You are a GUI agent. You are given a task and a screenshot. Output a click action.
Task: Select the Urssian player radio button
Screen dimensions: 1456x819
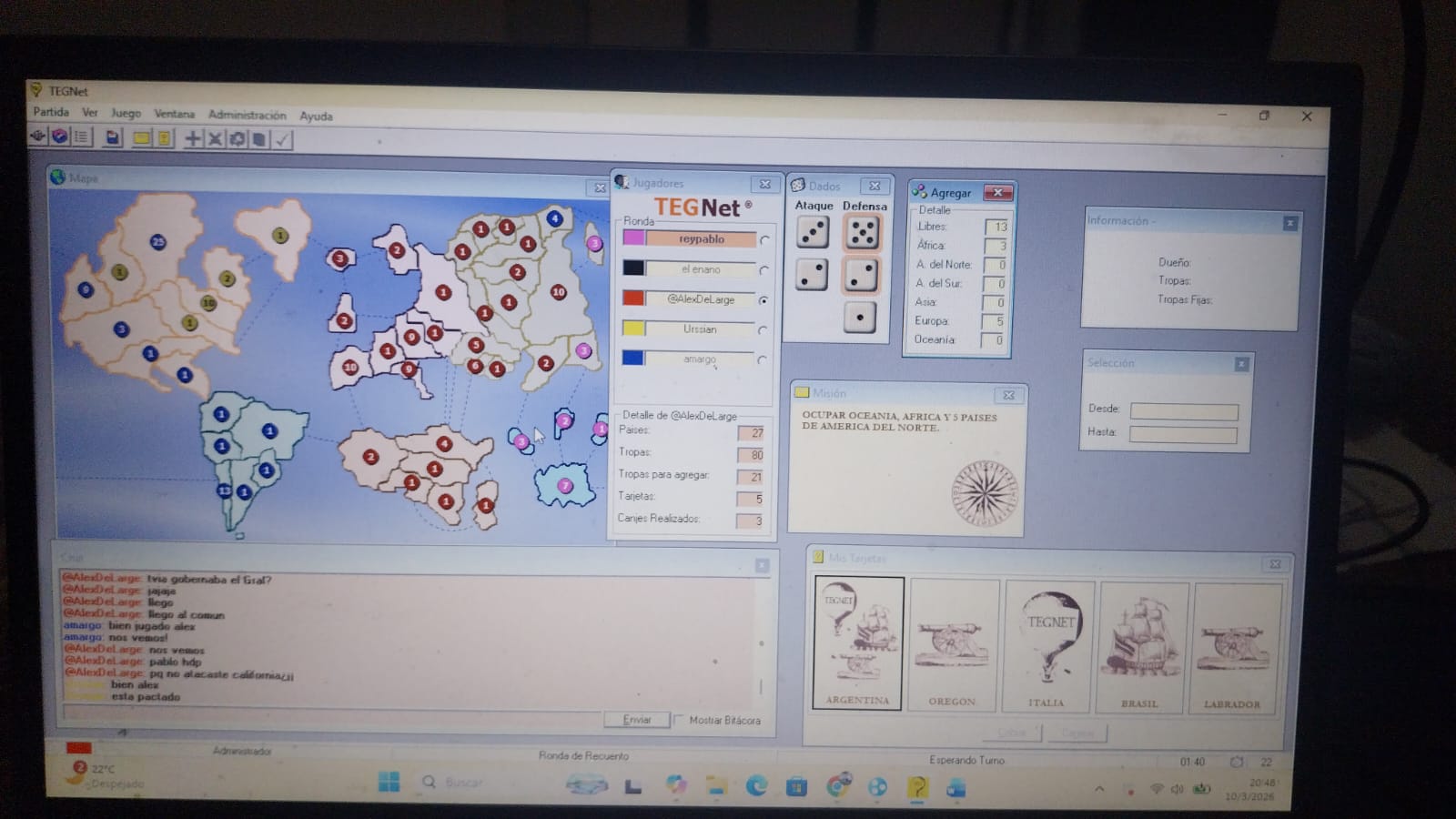coord(763,330)
